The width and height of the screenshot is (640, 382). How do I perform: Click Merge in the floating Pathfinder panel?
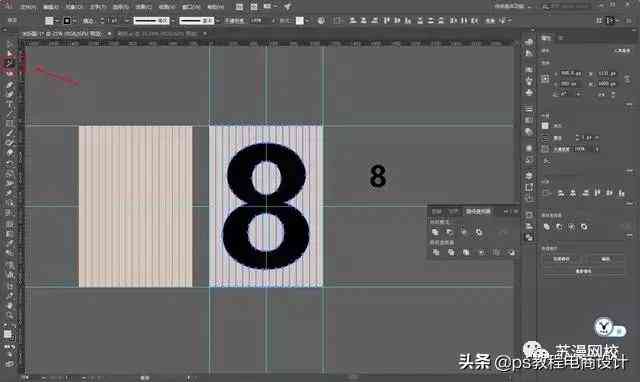coord(466,253)
